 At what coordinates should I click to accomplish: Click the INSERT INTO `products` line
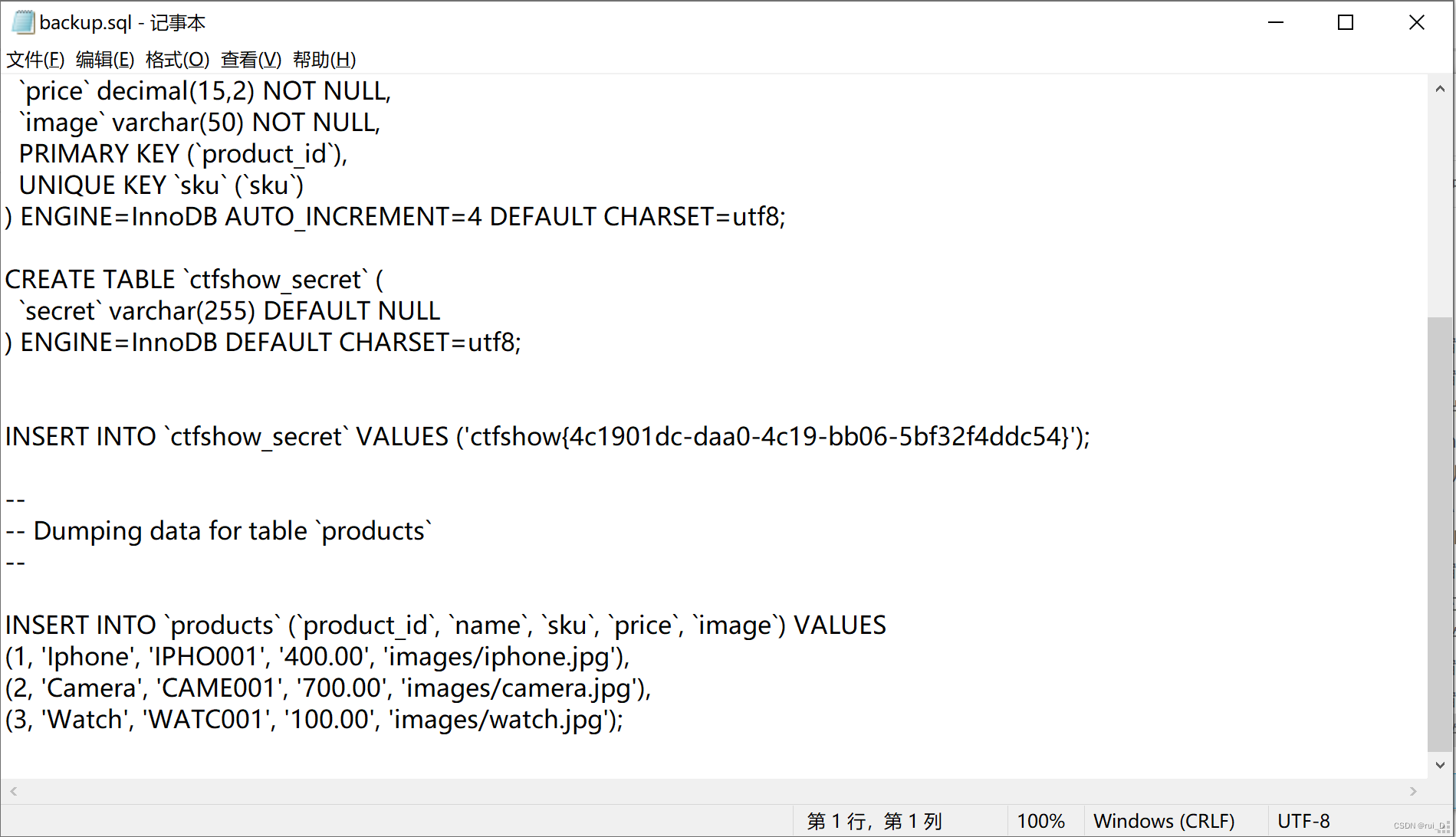coord(445,625)
